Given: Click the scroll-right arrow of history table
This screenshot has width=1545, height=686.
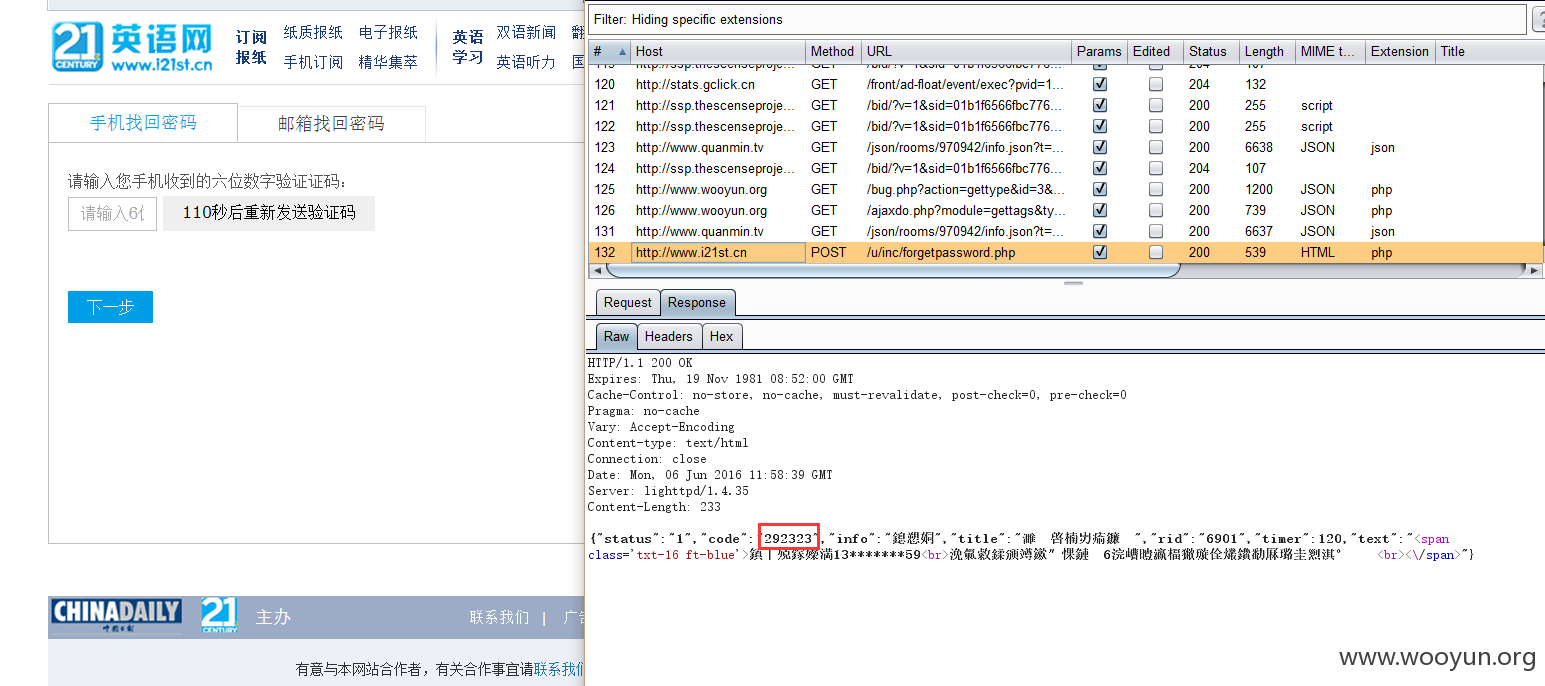Looking at the screenshot, I should [x=1536, y=270].
